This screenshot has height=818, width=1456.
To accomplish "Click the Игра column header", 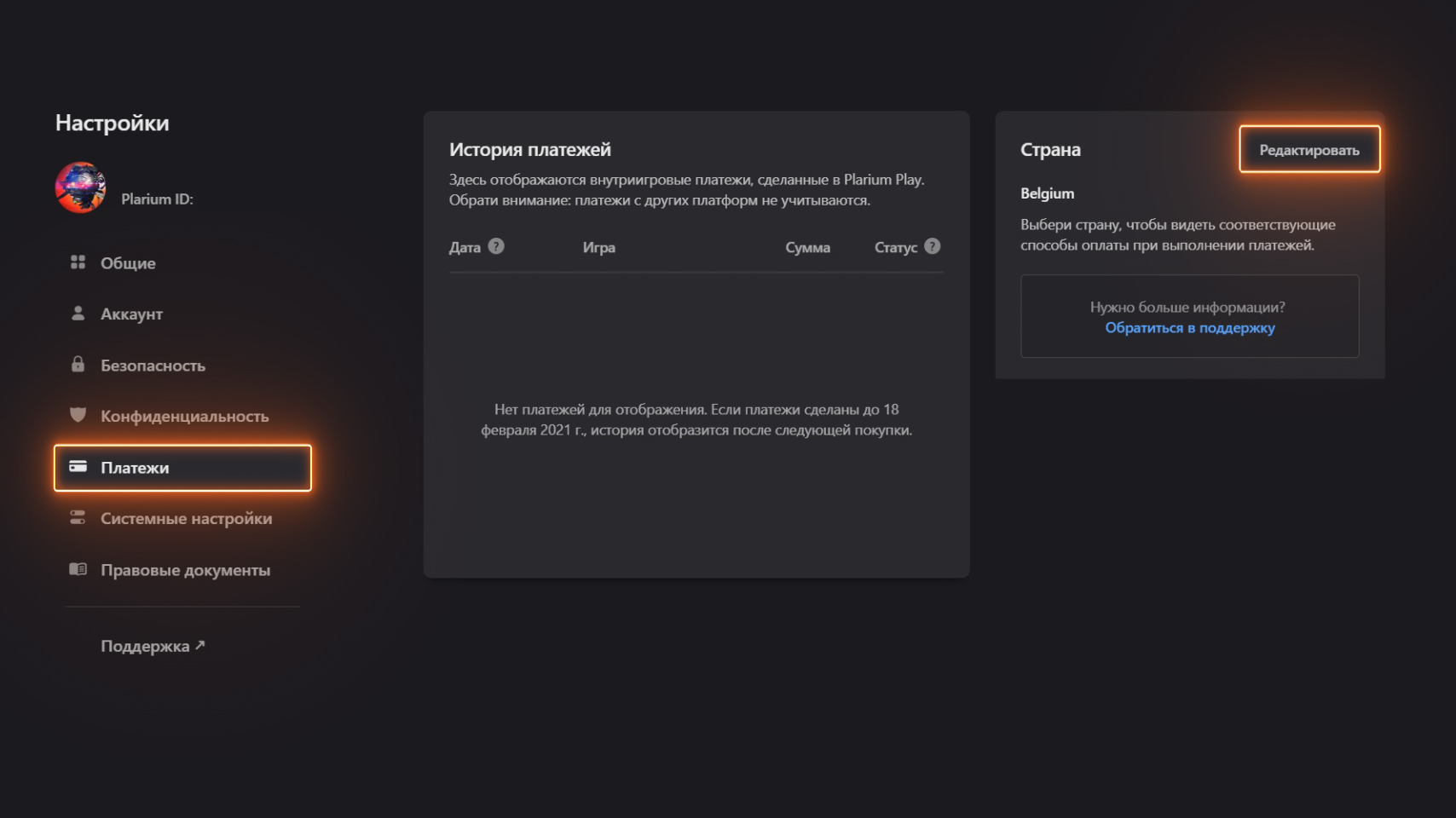I will pyautogui.click(x=598, y=248).
